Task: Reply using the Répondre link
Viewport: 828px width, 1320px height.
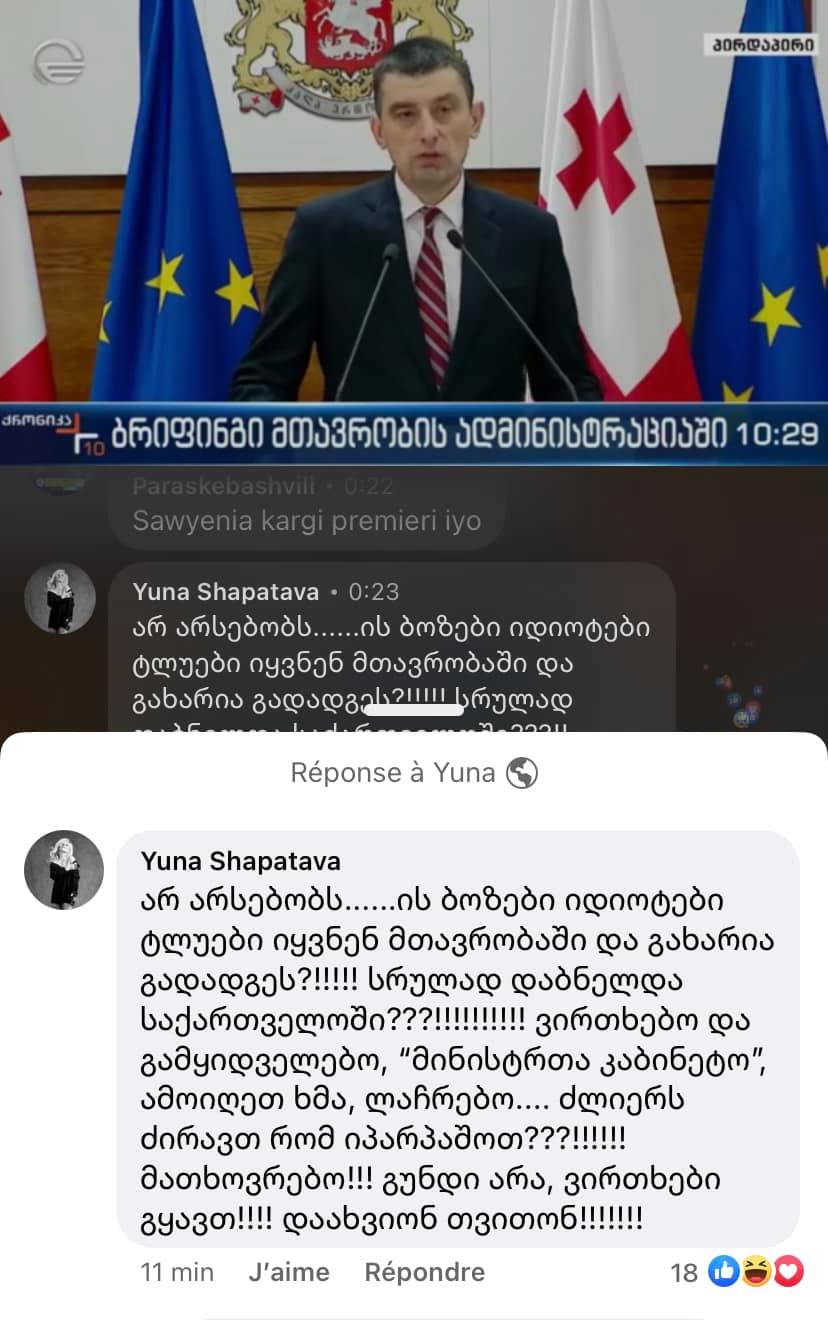Action: (425, 1272)
